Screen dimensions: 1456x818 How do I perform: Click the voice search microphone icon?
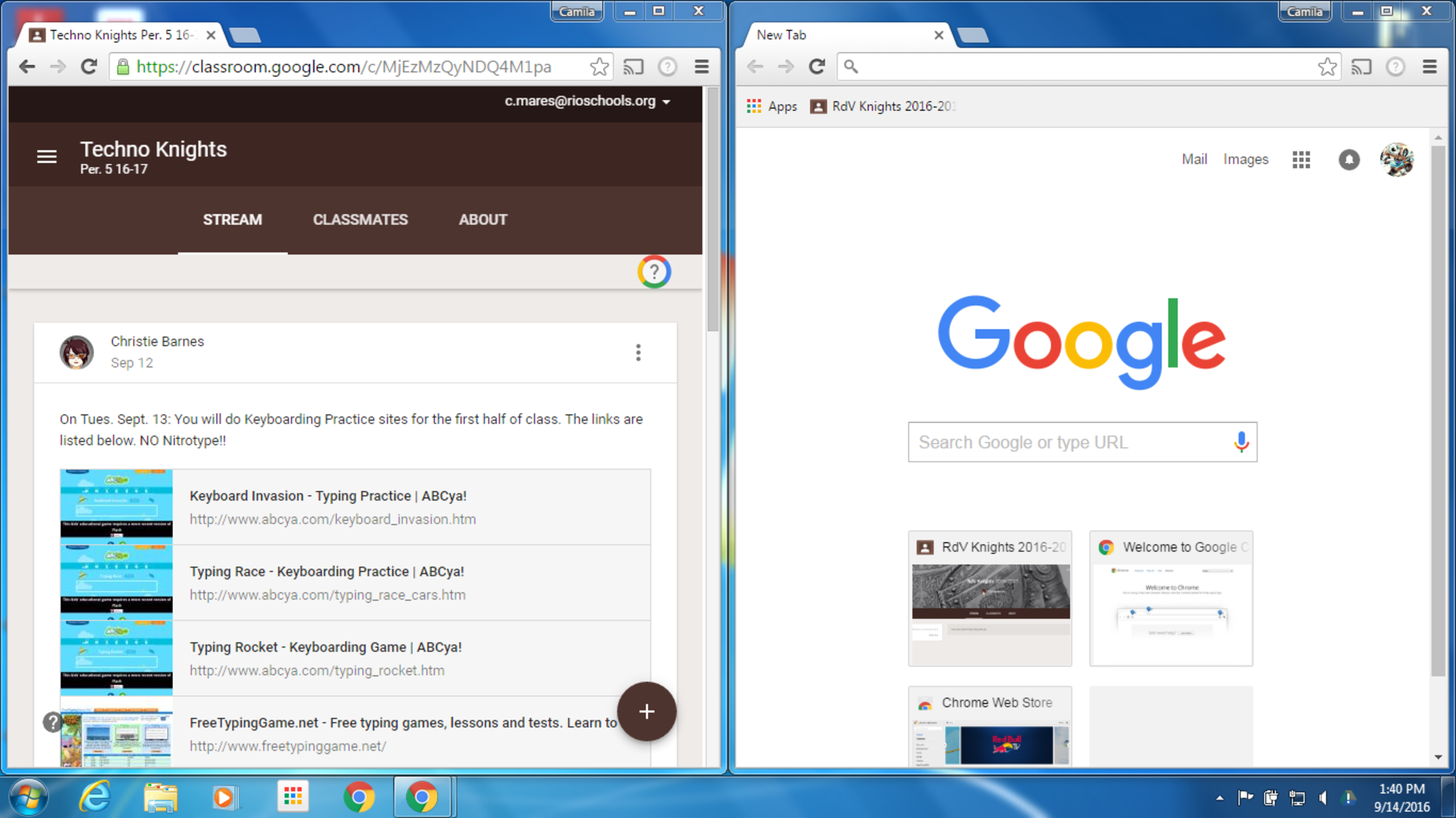[x=1241, y=442]
